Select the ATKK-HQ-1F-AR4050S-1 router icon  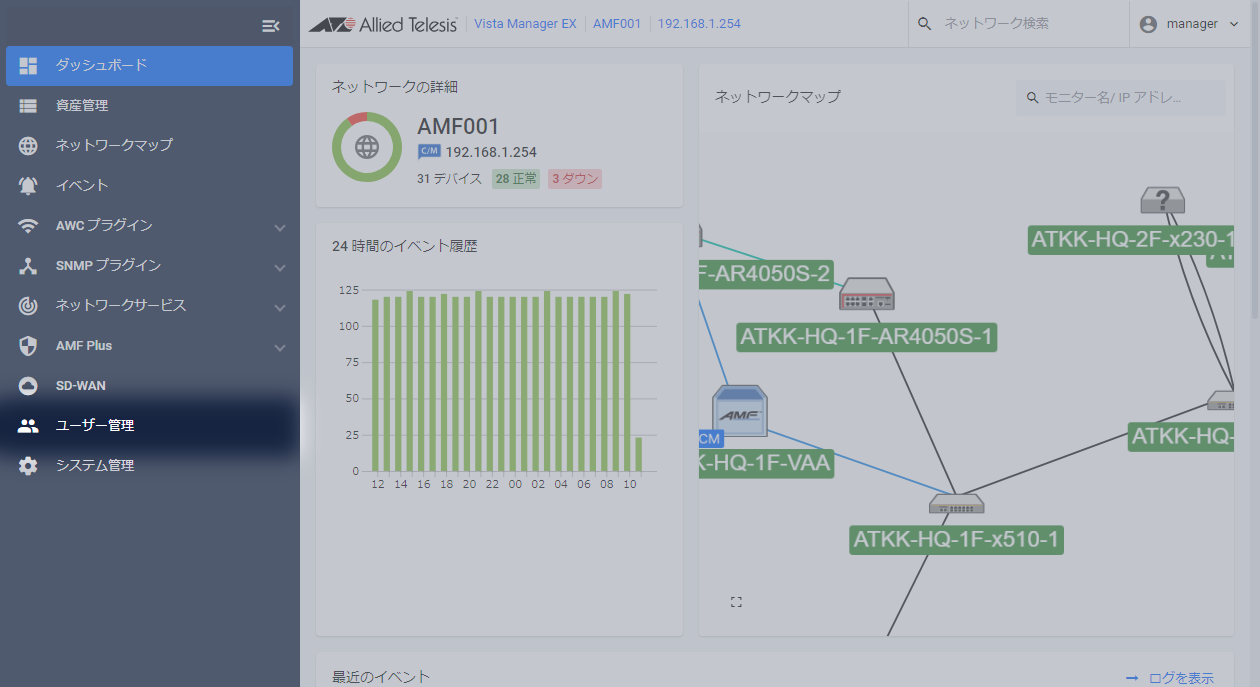point(867,294)
